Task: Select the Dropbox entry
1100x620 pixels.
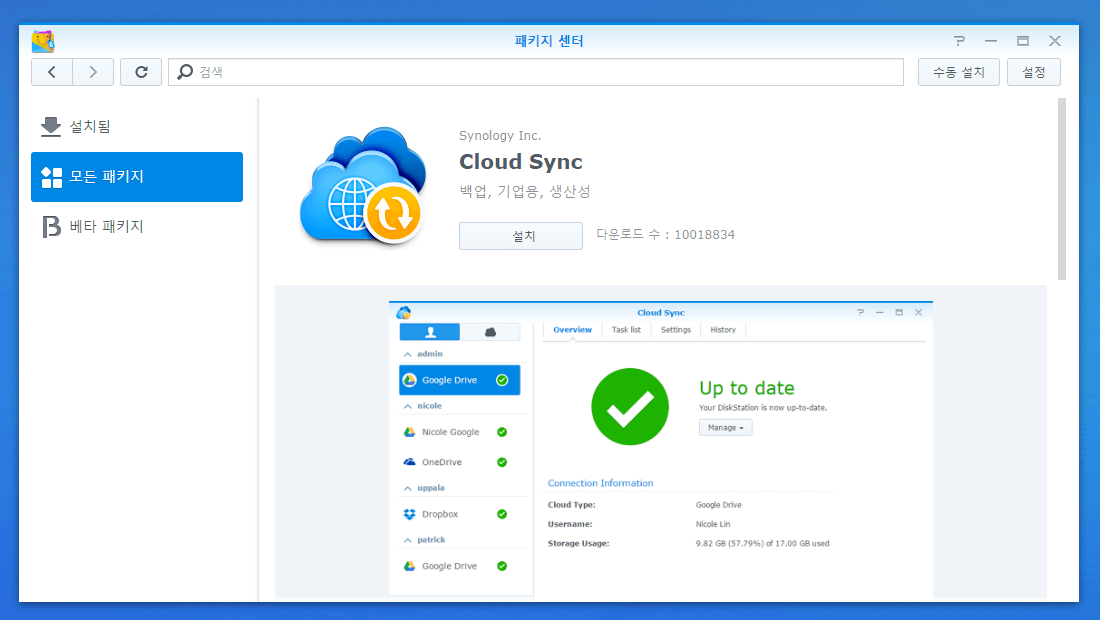Action: coord(460,514)
